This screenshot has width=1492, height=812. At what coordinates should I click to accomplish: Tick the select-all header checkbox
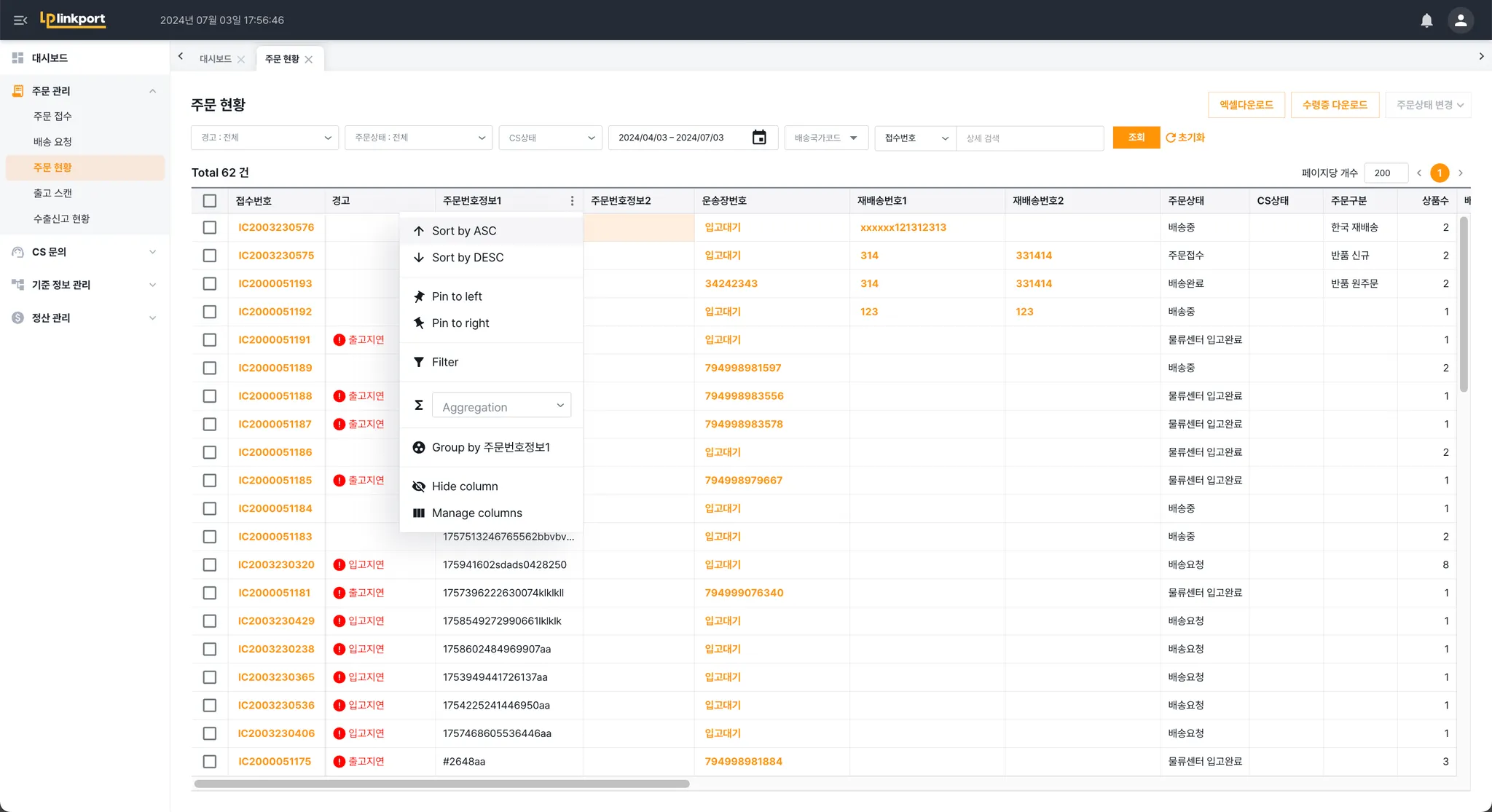tap(210, 201)
